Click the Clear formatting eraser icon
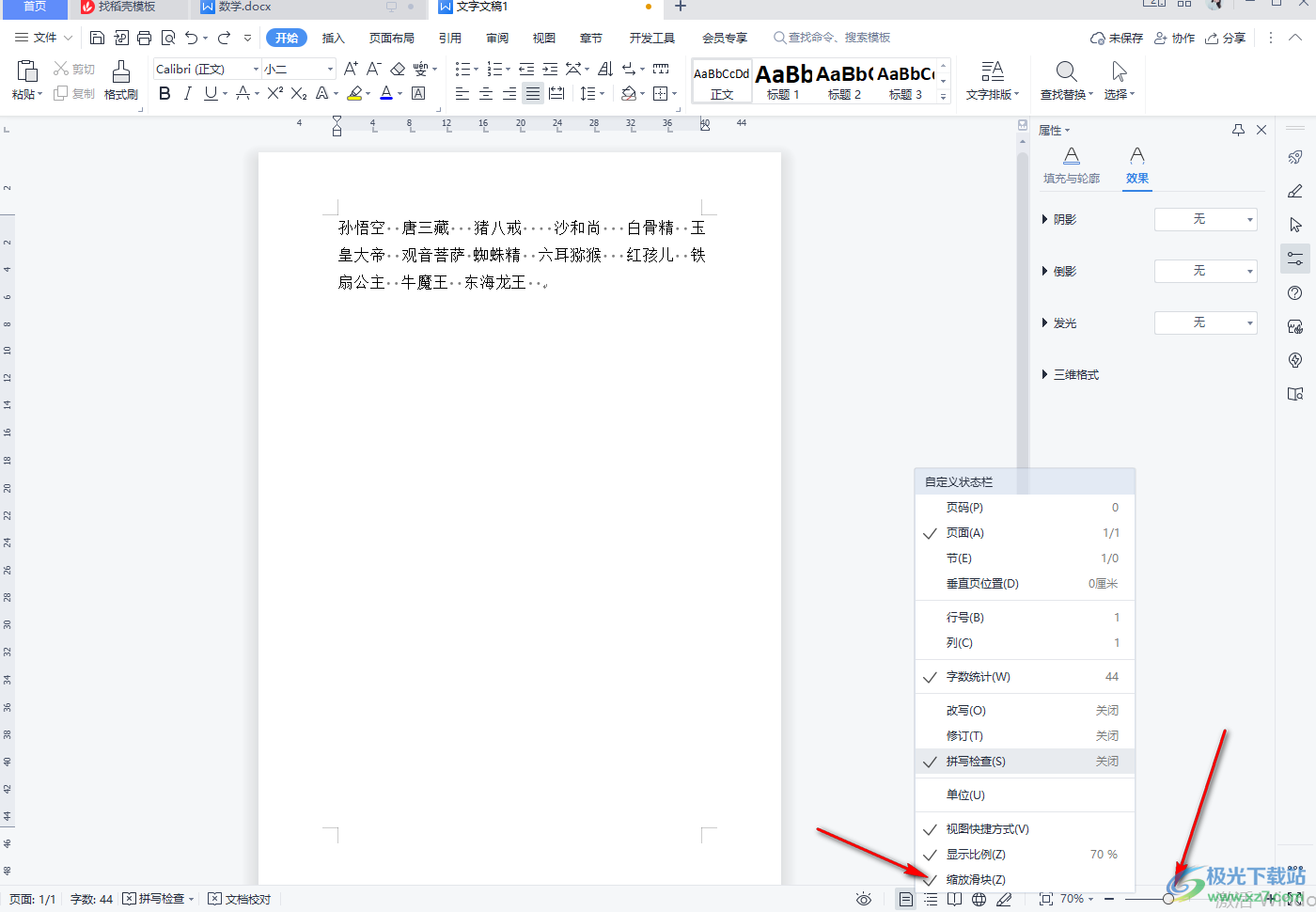This screenshot has width=1316, height=912. (x=398, y=69)
